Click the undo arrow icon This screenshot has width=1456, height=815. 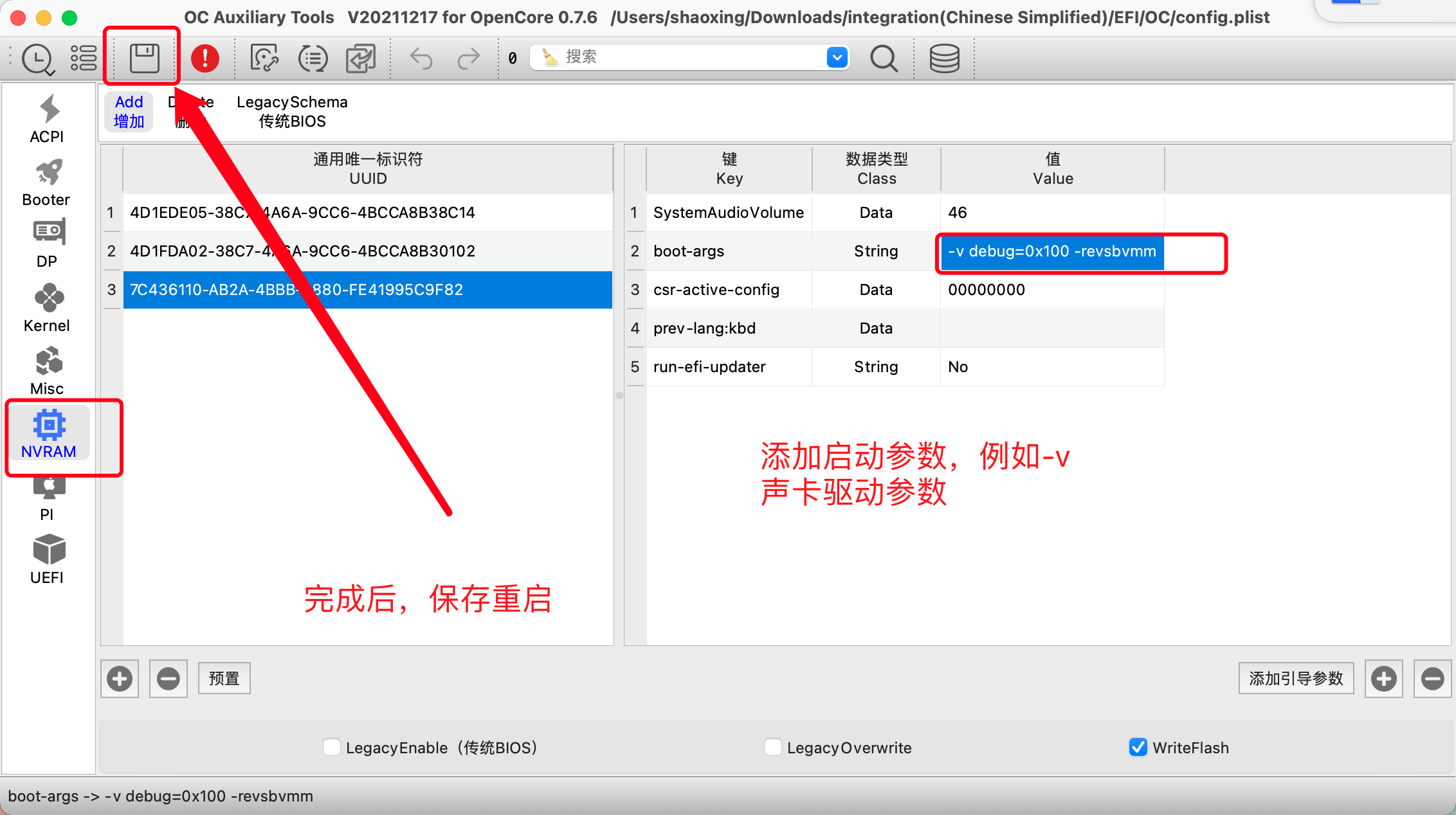pyautogui.click(x=421, y=58)
